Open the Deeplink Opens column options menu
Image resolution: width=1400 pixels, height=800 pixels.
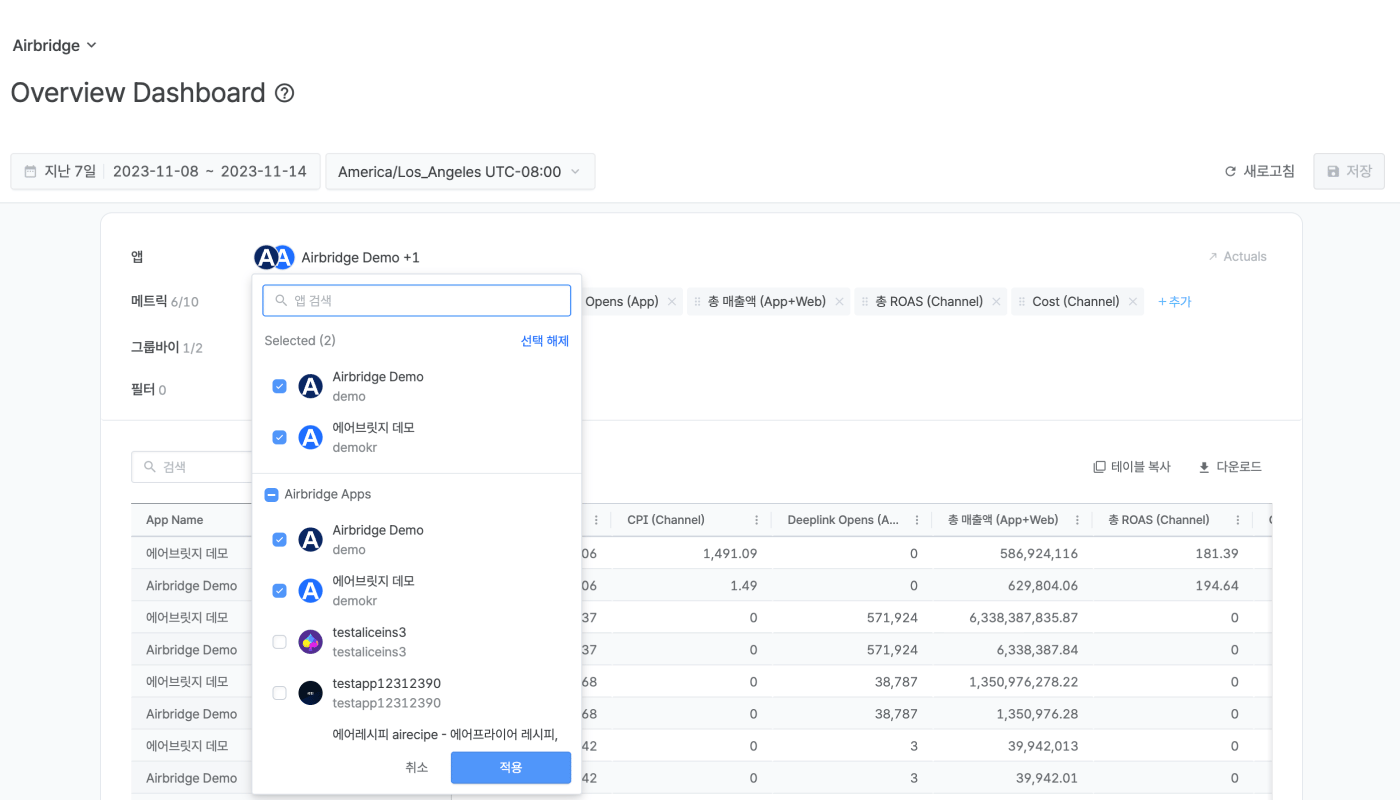point(917,520)
